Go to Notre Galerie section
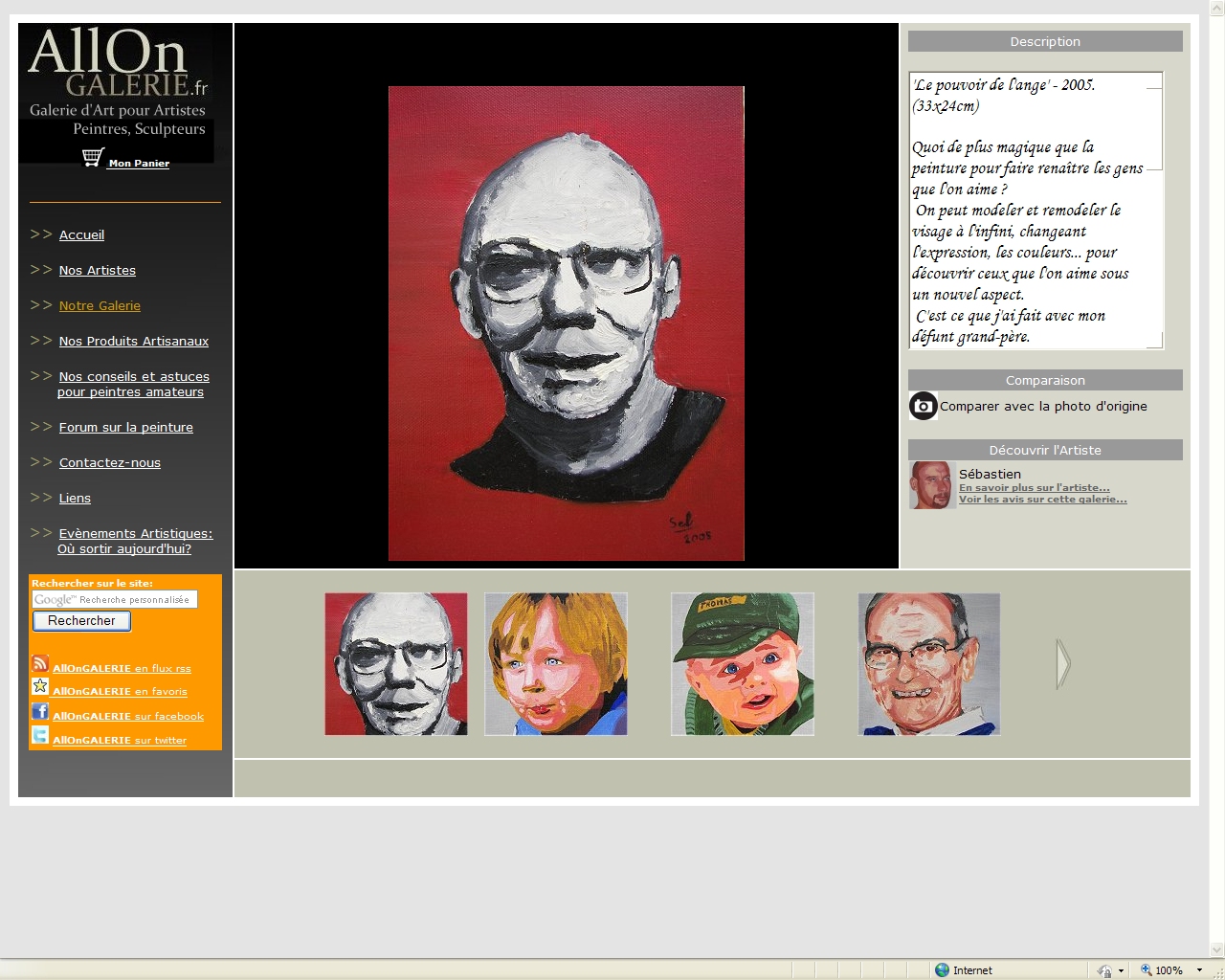The image size is (1225, 980). click(100, 306)
